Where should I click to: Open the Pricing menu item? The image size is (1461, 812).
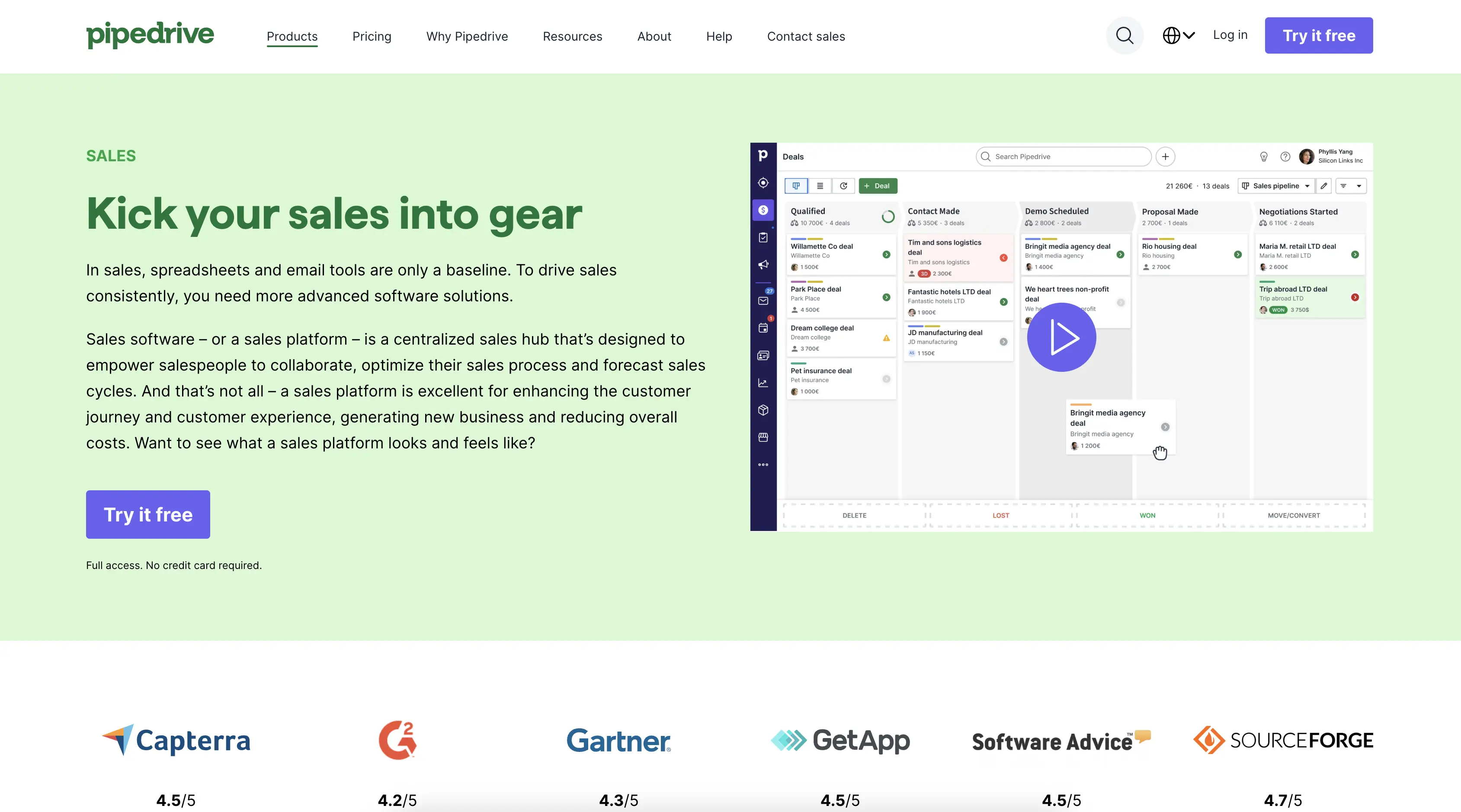372,36
